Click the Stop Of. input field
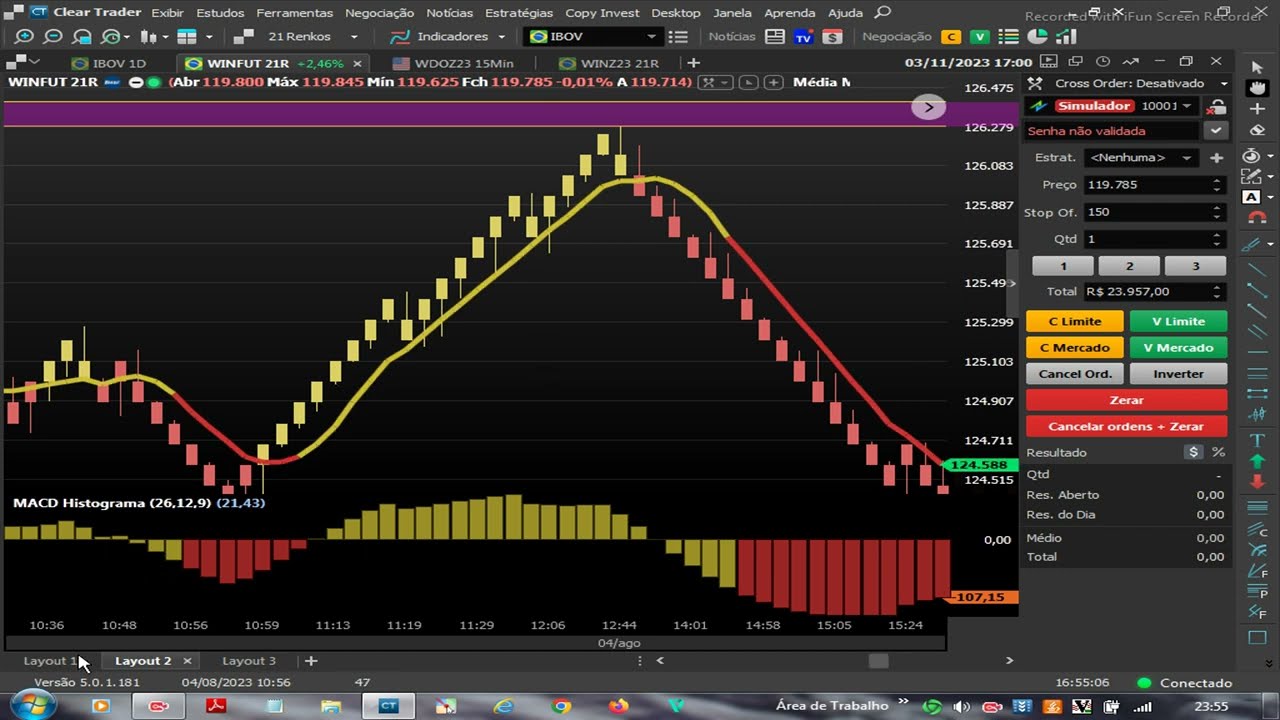The height and width of the screenshot is (720, 1280). [1155, 212]
